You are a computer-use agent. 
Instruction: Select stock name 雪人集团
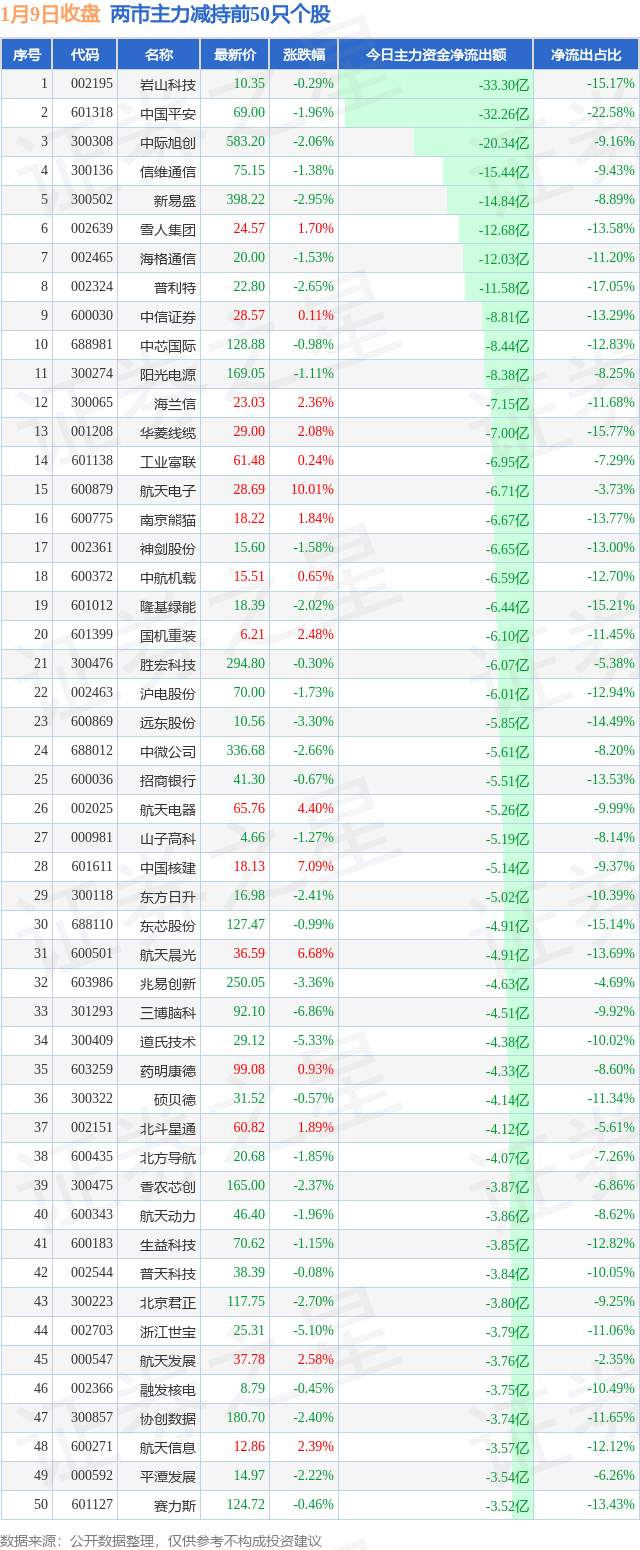tap(169, 229)
